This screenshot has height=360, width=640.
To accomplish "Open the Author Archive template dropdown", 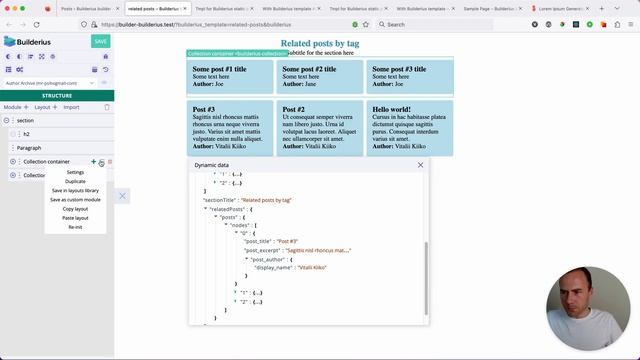I will (49, 83).
